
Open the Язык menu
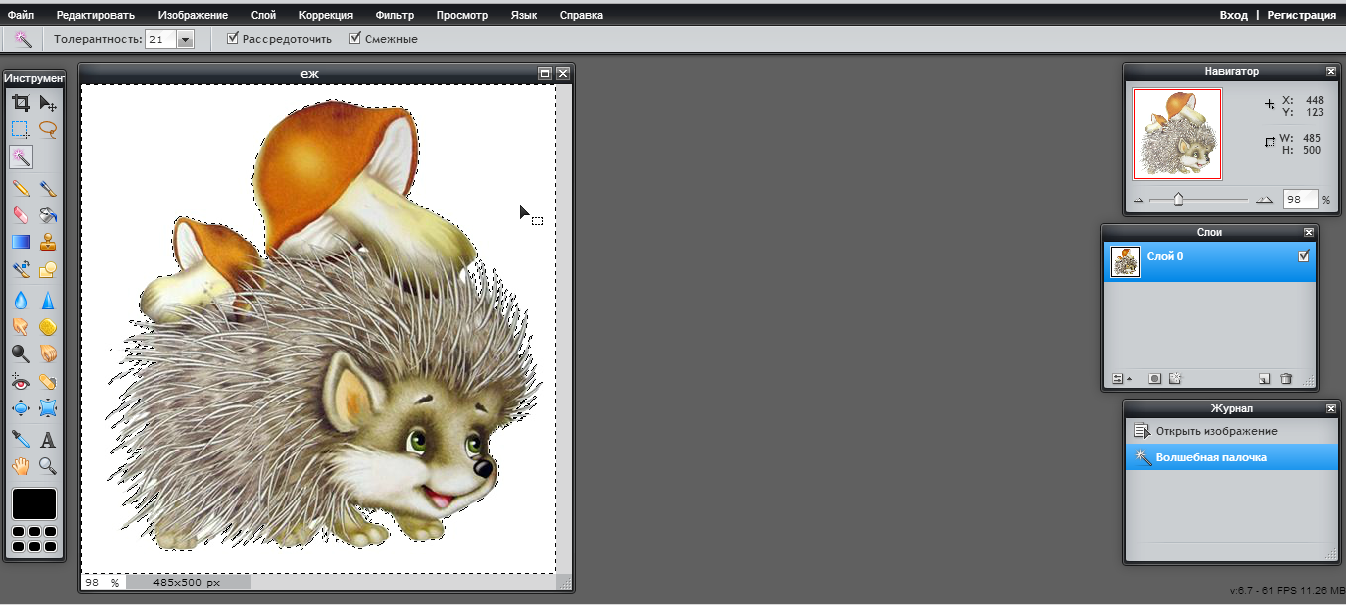click(523, 15)
